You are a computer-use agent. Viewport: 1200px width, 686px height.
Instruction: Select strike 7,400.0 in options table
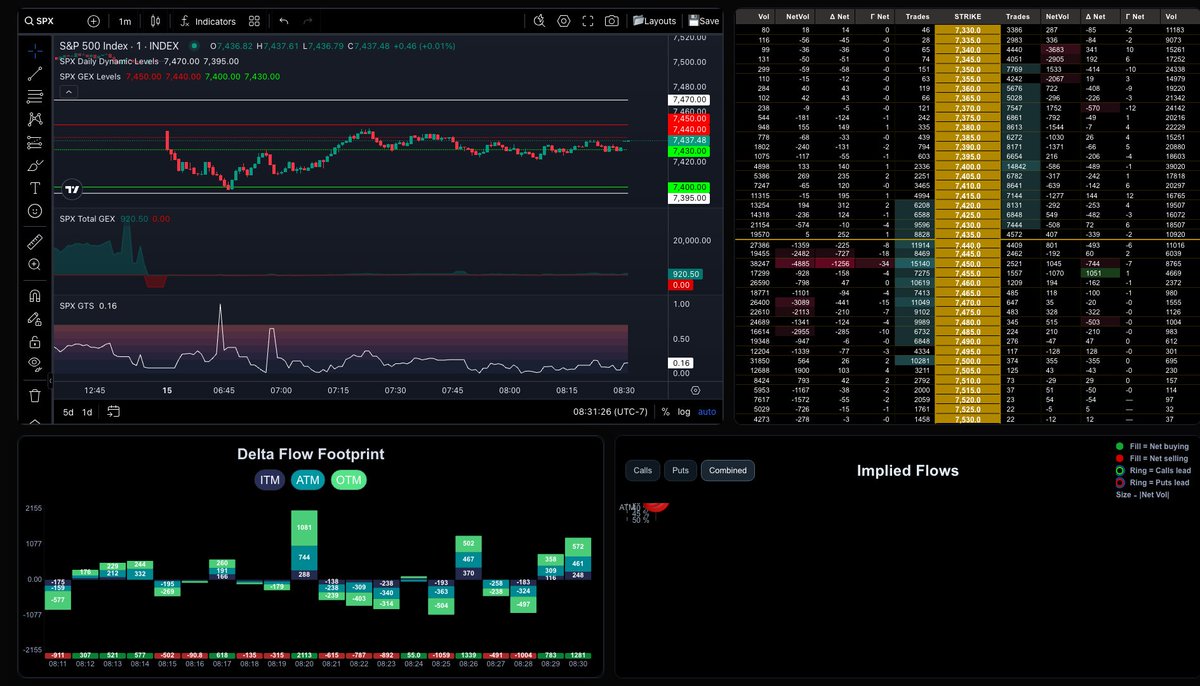tap(967, 166)
